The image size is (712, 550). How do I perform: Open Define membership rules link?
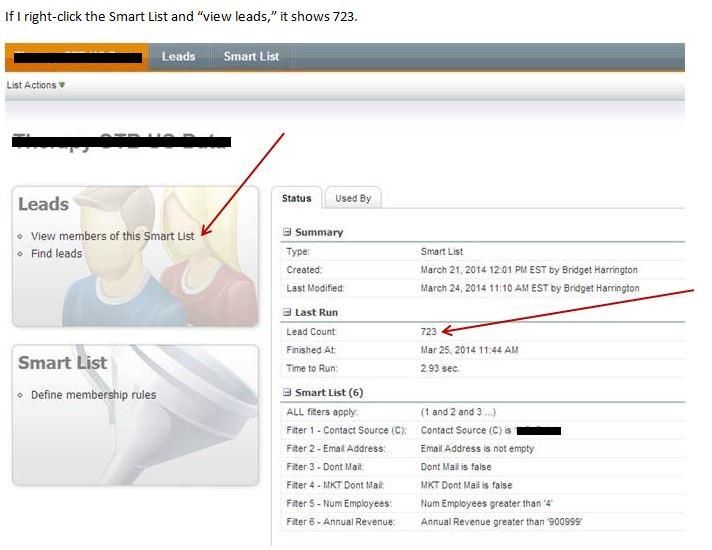93,395
